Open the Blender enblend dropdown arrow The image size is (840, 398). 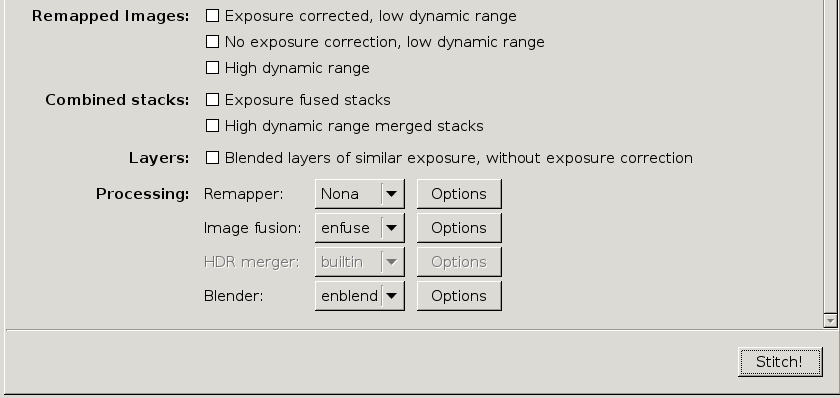pyautogui.click(x=392, y=296)
